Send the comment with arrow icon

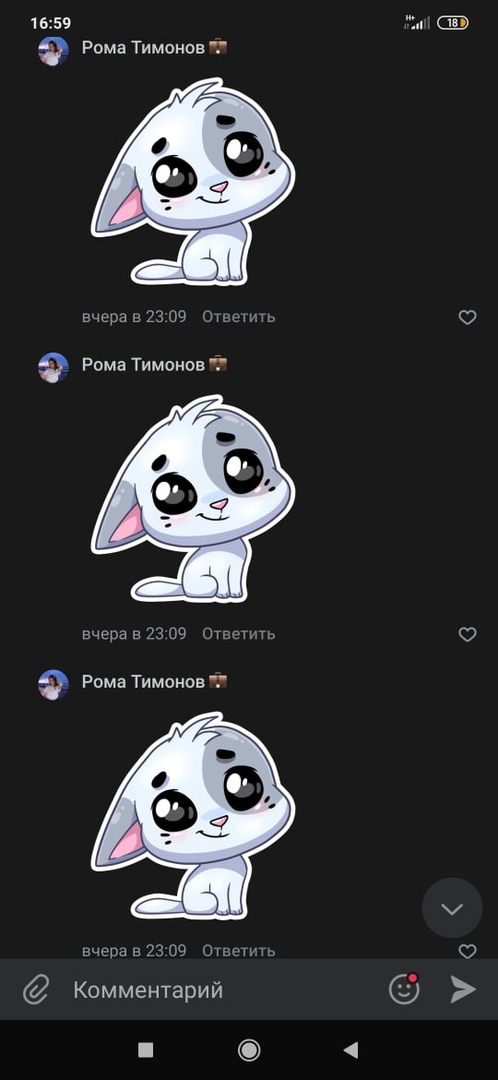point(463,989)
